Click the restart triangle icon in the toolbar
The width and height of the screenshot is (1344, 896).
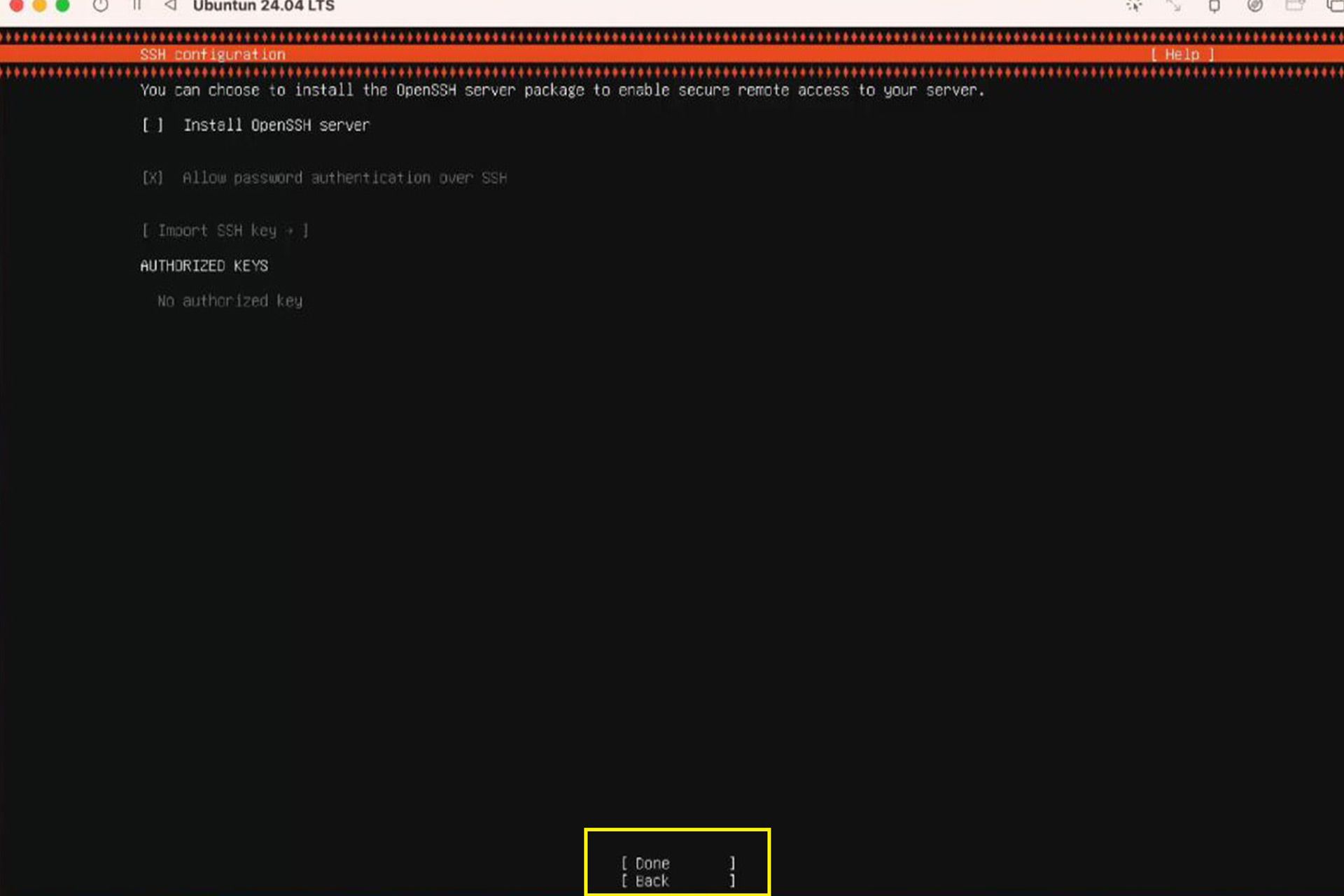coord(170,6)
